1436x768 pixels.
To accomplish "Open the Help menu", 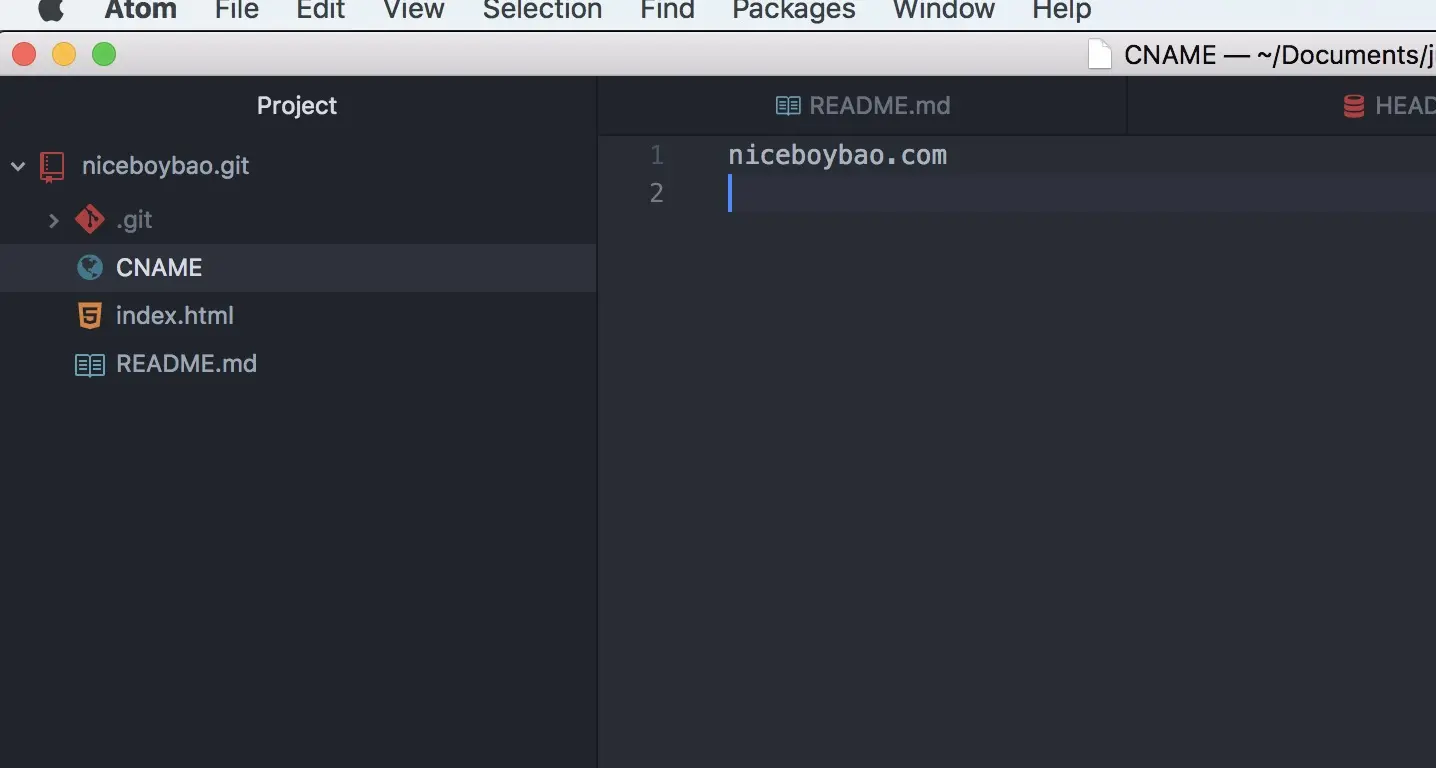I will coord(1062,10).
